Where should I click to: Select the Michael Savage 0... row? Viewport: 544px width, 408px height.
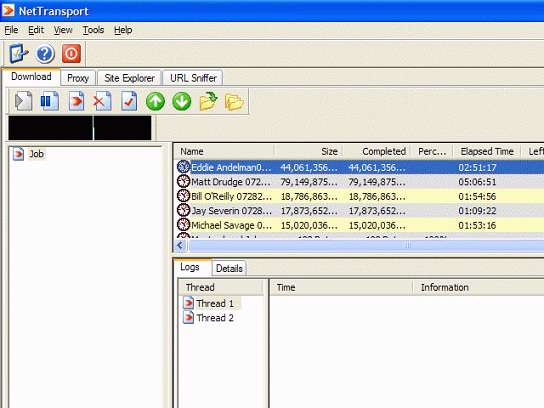coord(359,225)
